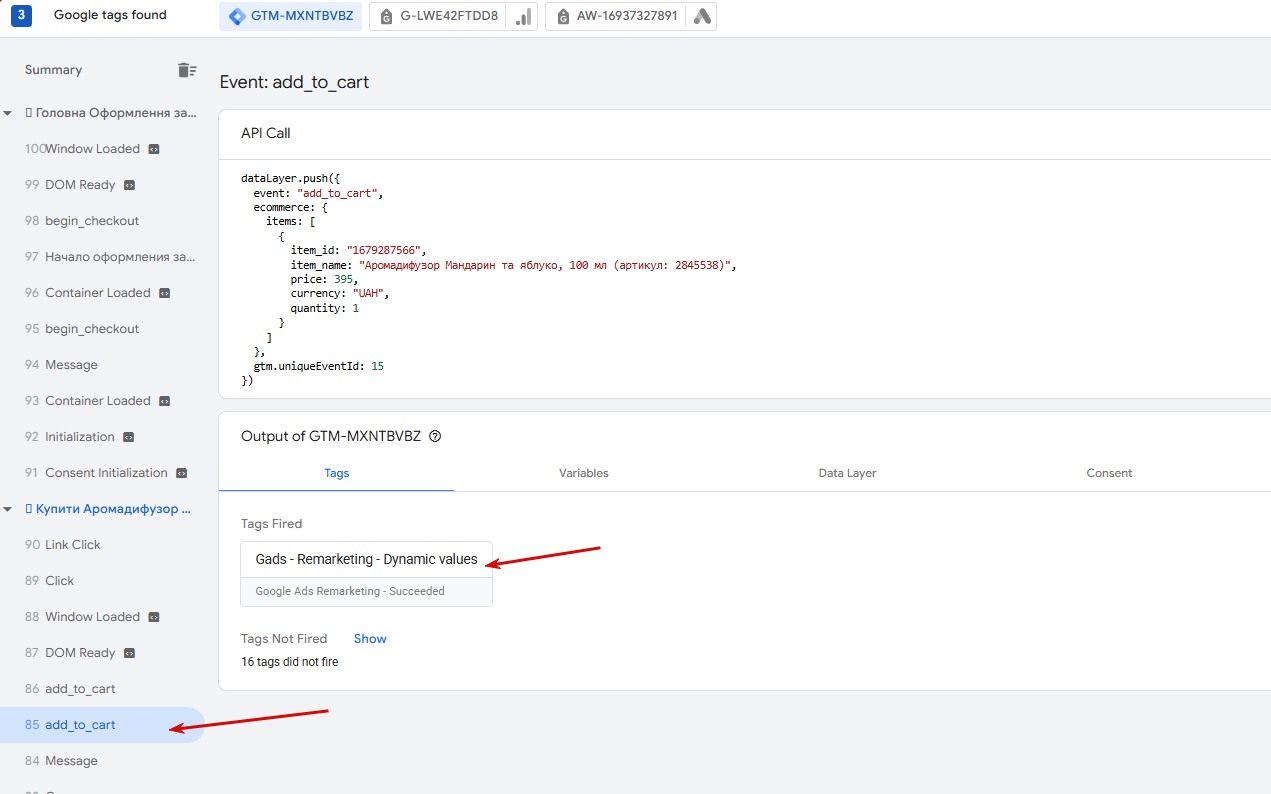Click the code icon next to 93 Container Loaded

click(x=165, y=401)
